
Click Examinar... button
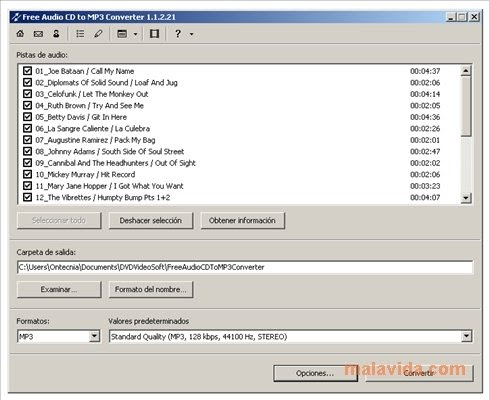pyautogui.click(x=59, y=289)
